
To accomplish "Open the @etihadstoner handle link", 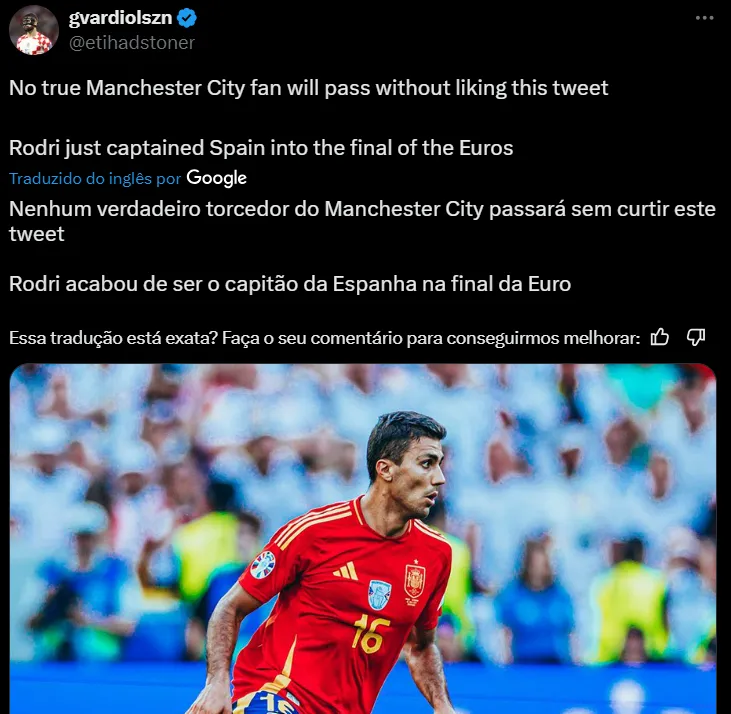I will 132,42.
